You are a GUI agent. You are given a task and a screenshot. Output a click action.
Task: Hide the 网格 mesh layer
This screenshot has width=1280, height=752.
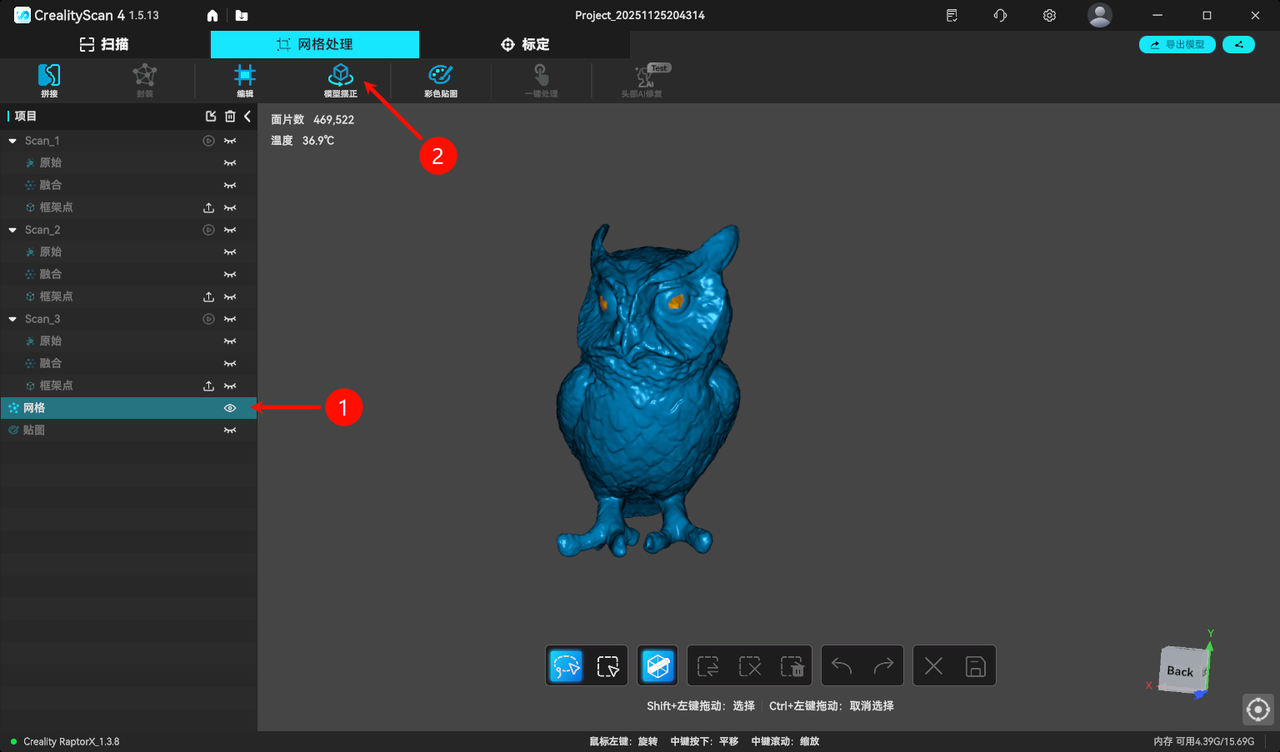230,408
